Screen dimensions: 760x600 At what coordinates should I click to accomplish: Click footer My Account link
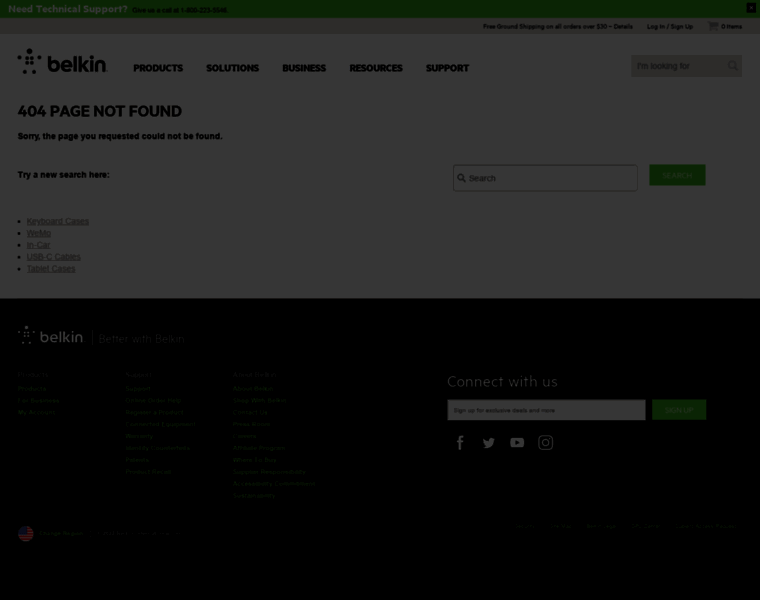click(36, 412)
